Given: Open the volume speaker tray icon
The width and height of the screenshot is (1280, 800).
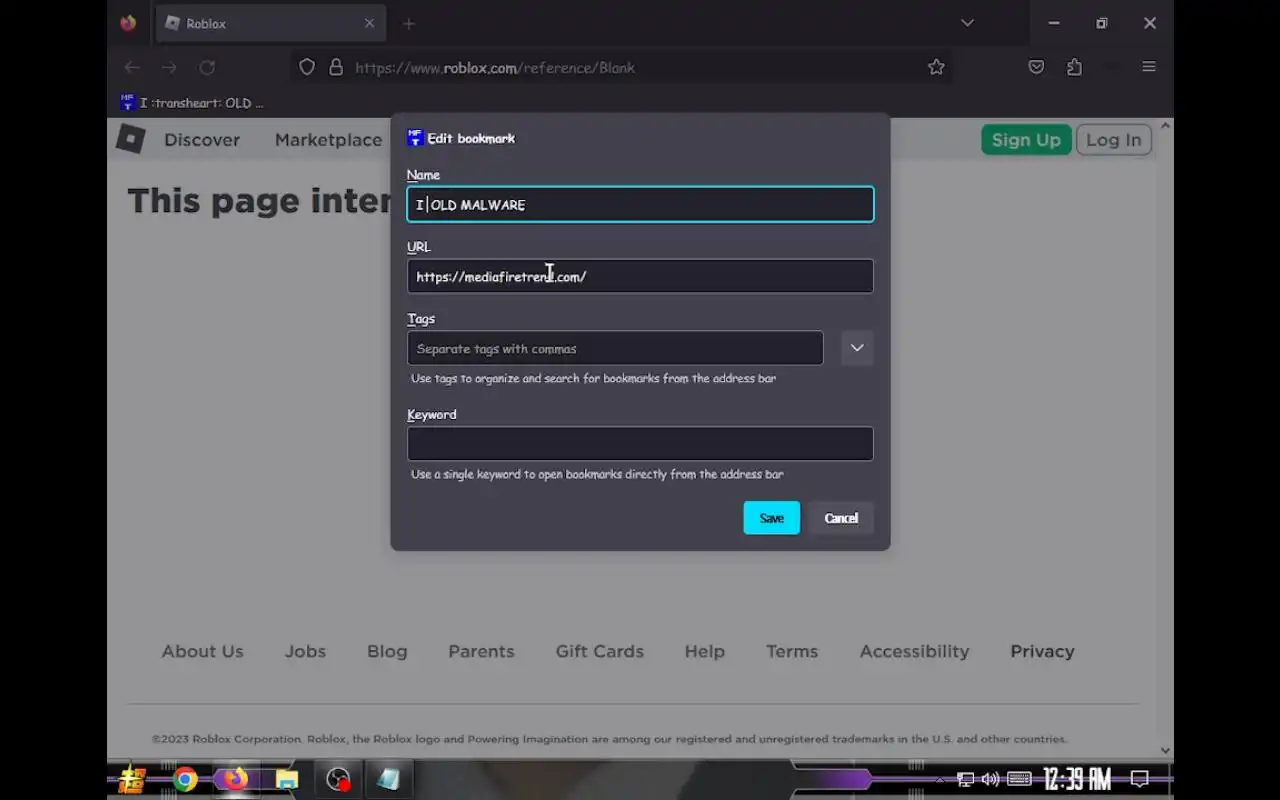Looking at the screenshot, I should 991,780.
